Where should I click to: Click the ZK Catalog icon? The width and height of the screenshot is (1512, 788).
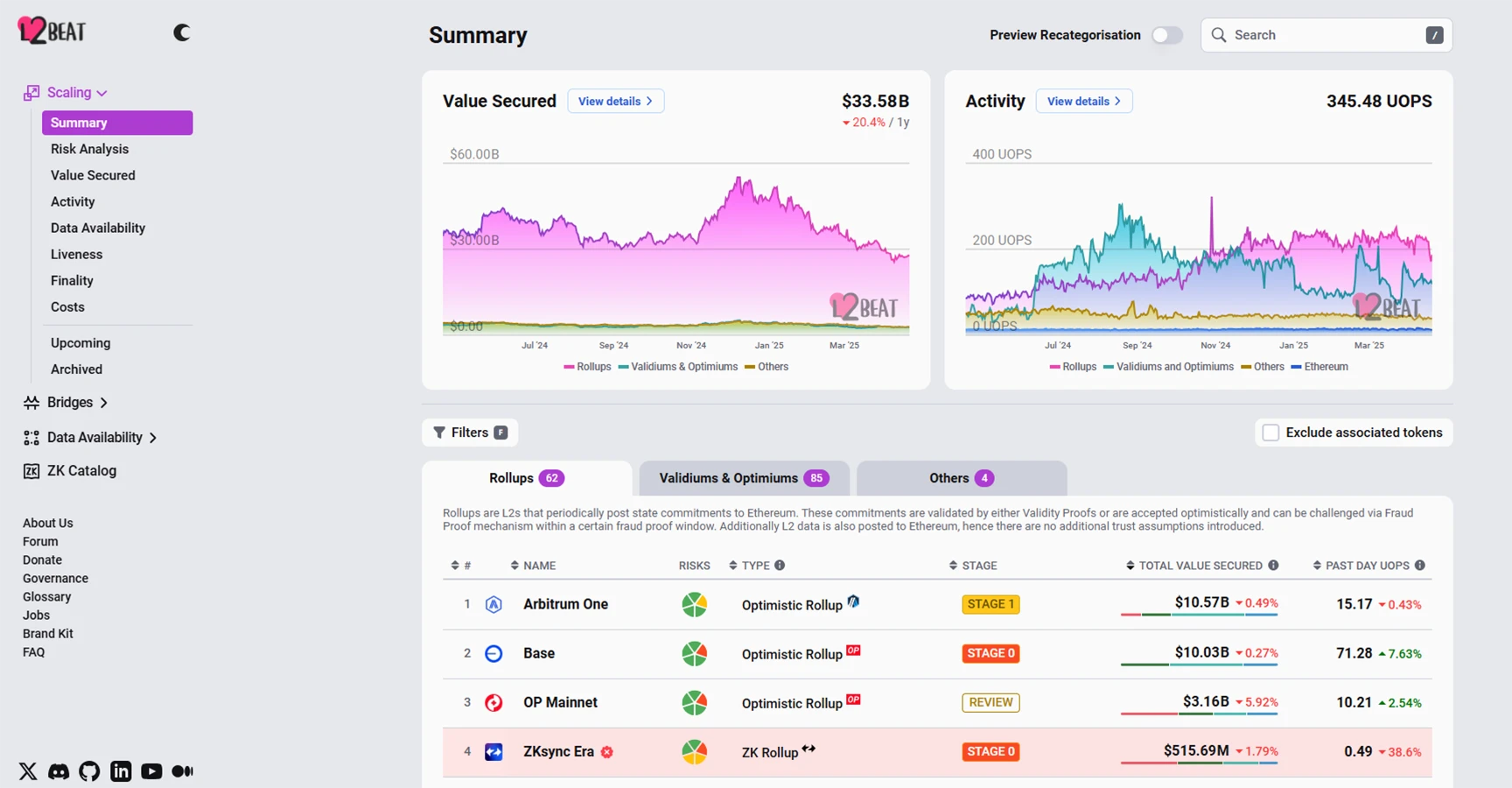coord(31,471)
